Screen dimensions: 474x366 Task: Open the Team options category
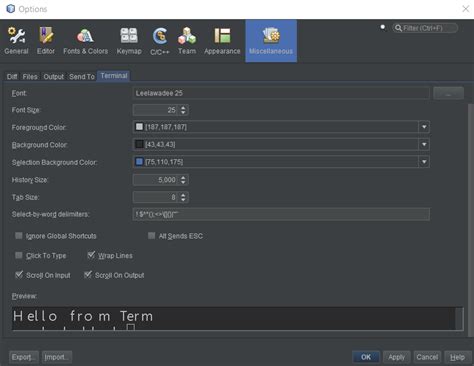pyautogui.click(x=187, y=41)
